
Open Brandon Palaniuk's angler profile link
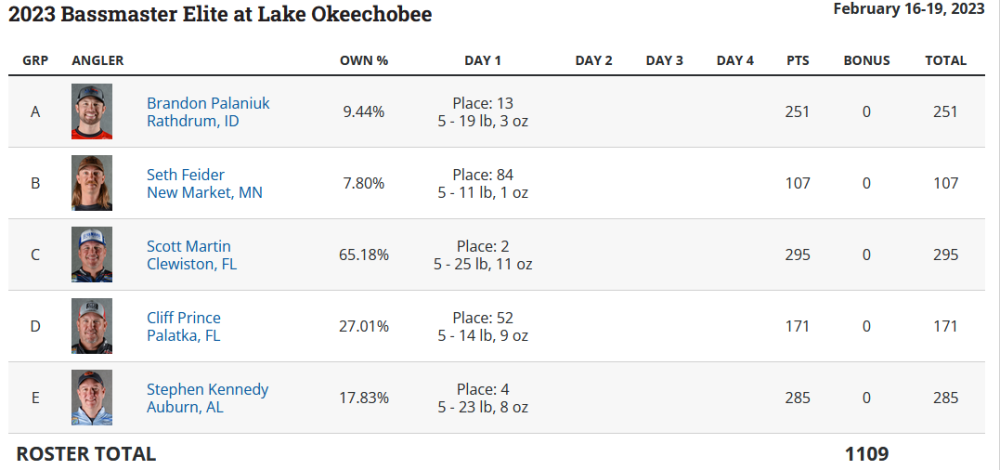[x=208, y=103]
